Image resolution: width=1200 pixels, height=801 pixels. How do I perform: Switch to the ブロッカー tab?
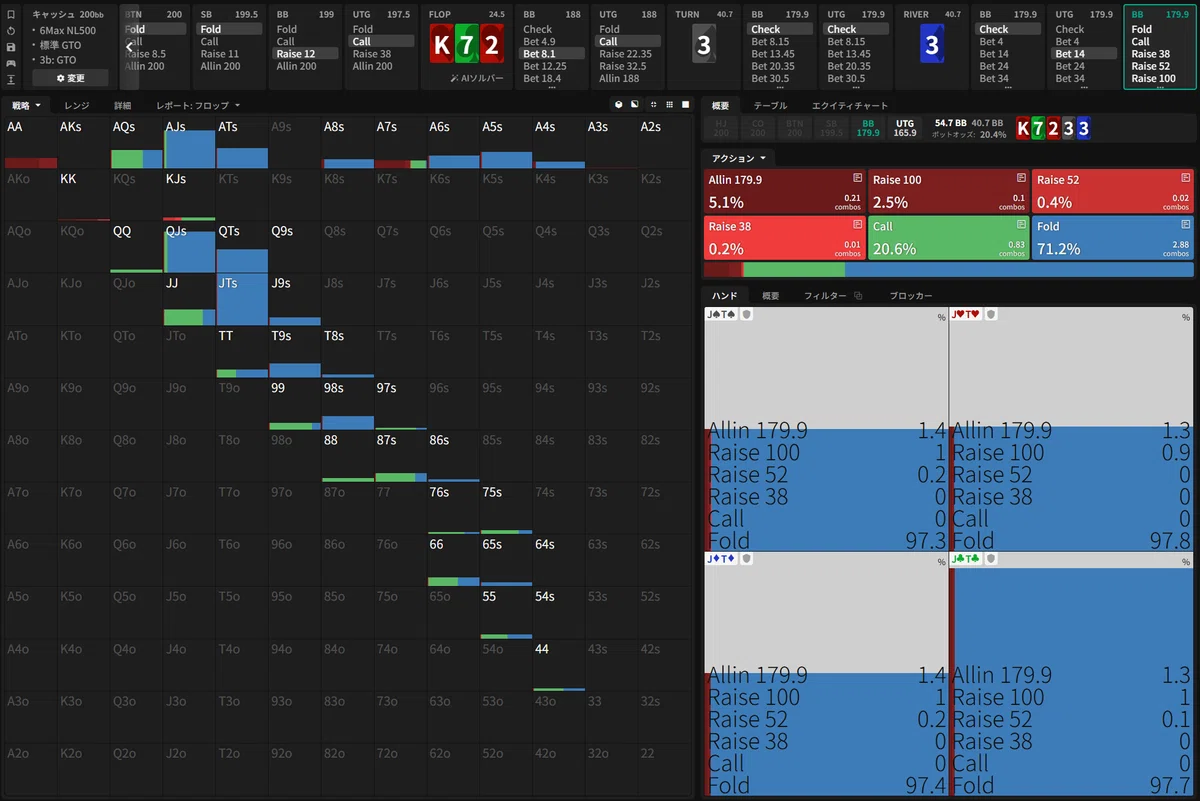pos(911,296)
